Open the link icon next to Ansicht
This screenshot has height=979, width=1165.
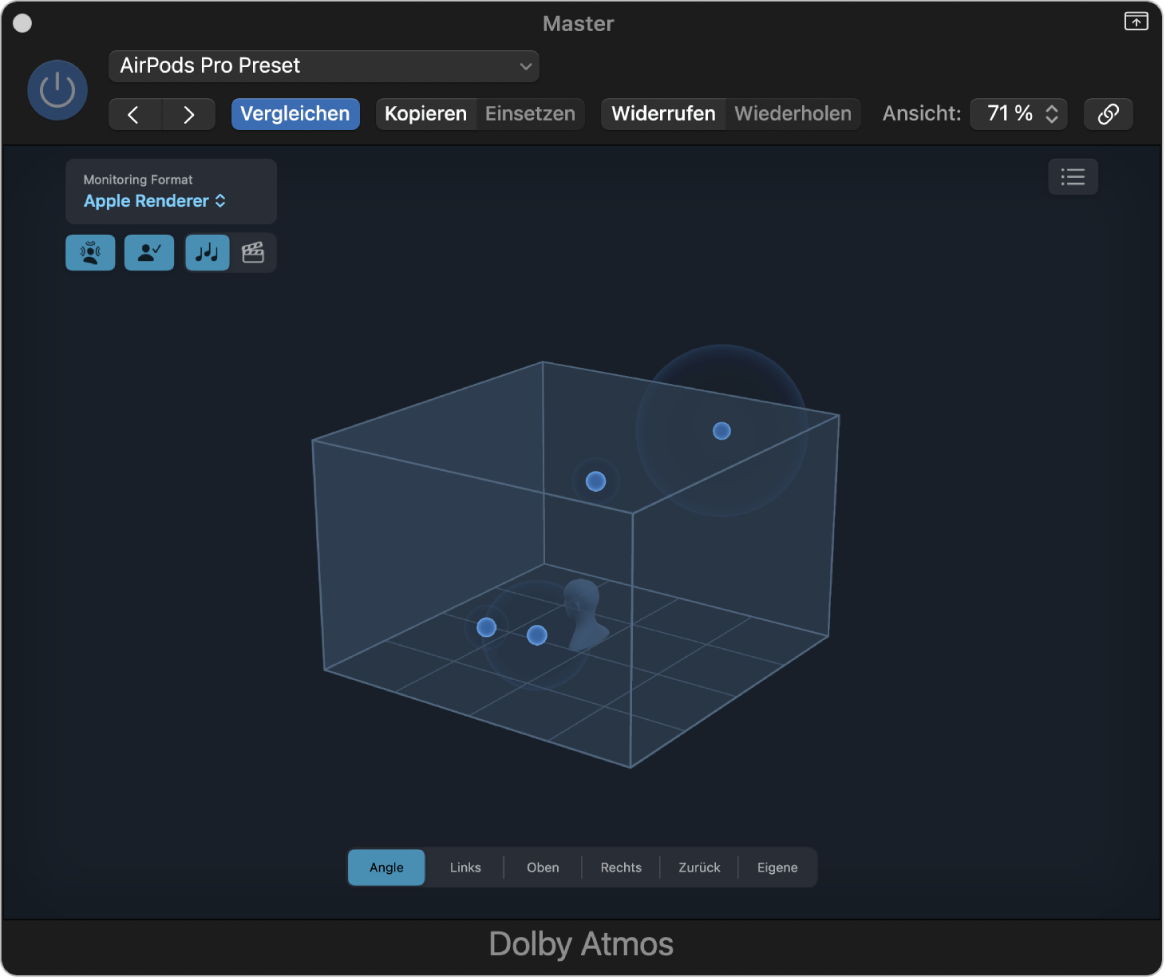pyautogui.click(x=1108, y=113)
